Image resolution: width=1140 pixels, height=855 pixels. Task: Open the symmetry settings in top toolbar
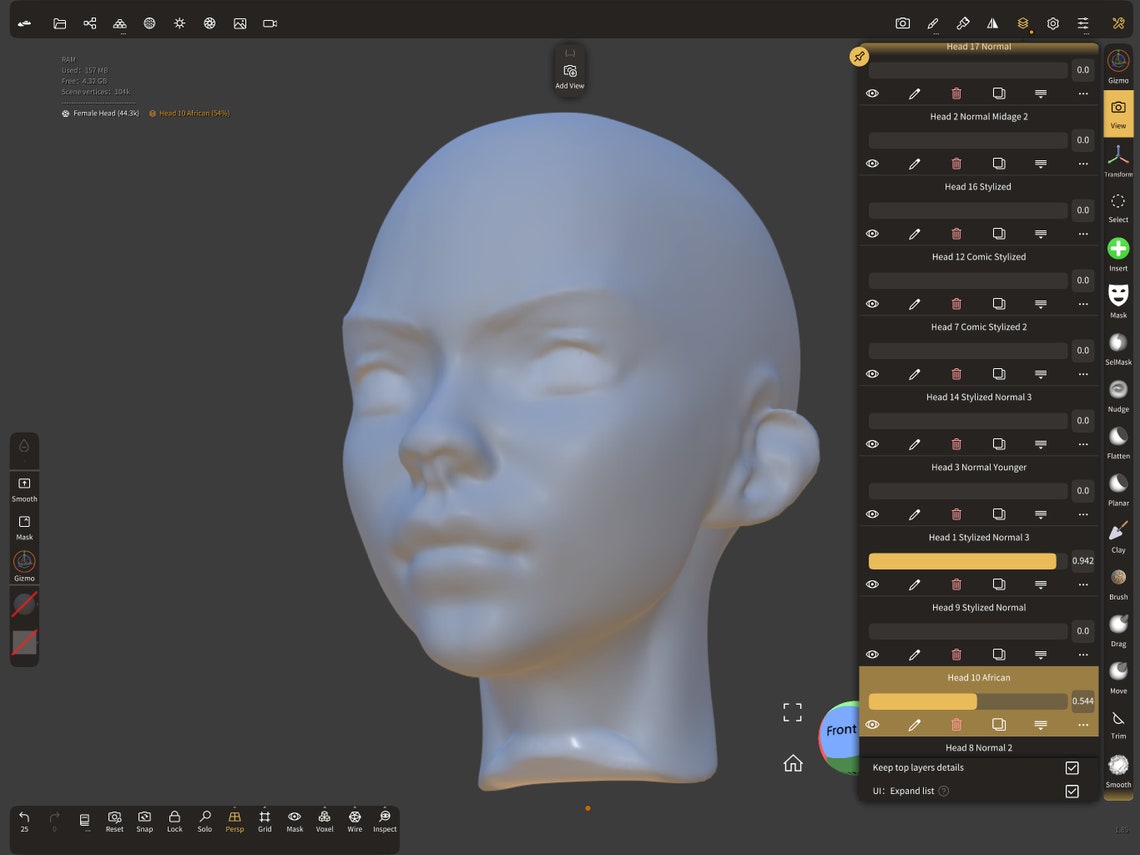[993, 23]
